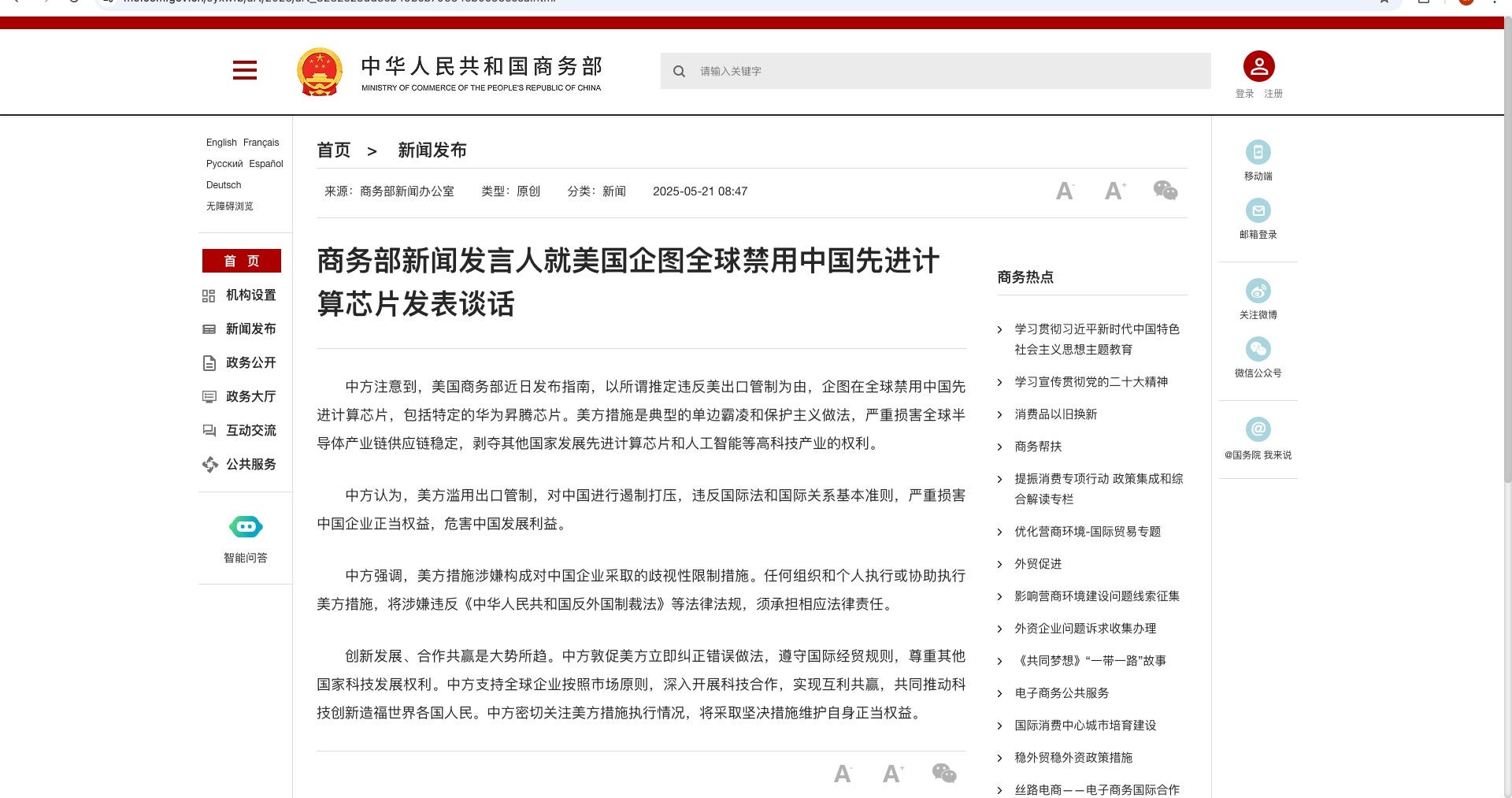Click the search magnifier icon

(x=679, y=71)
